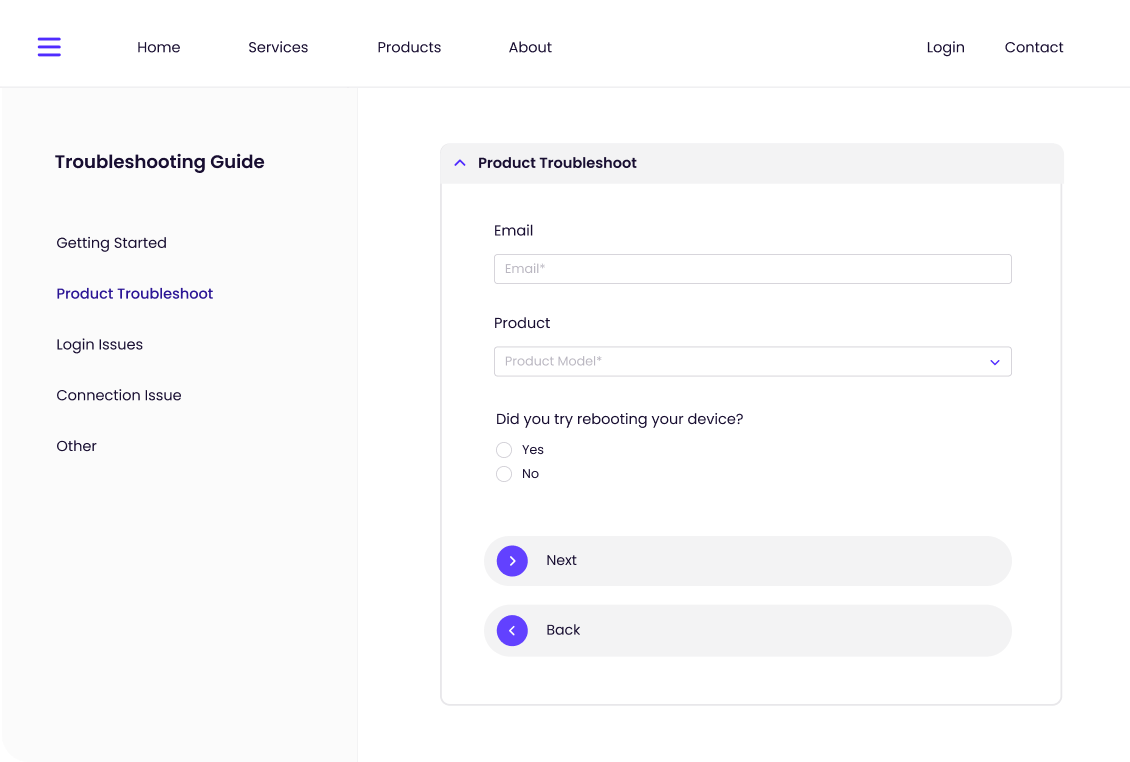Open the Services menu item
This screenshot has height=762, width=1130.
coord(278,47)
